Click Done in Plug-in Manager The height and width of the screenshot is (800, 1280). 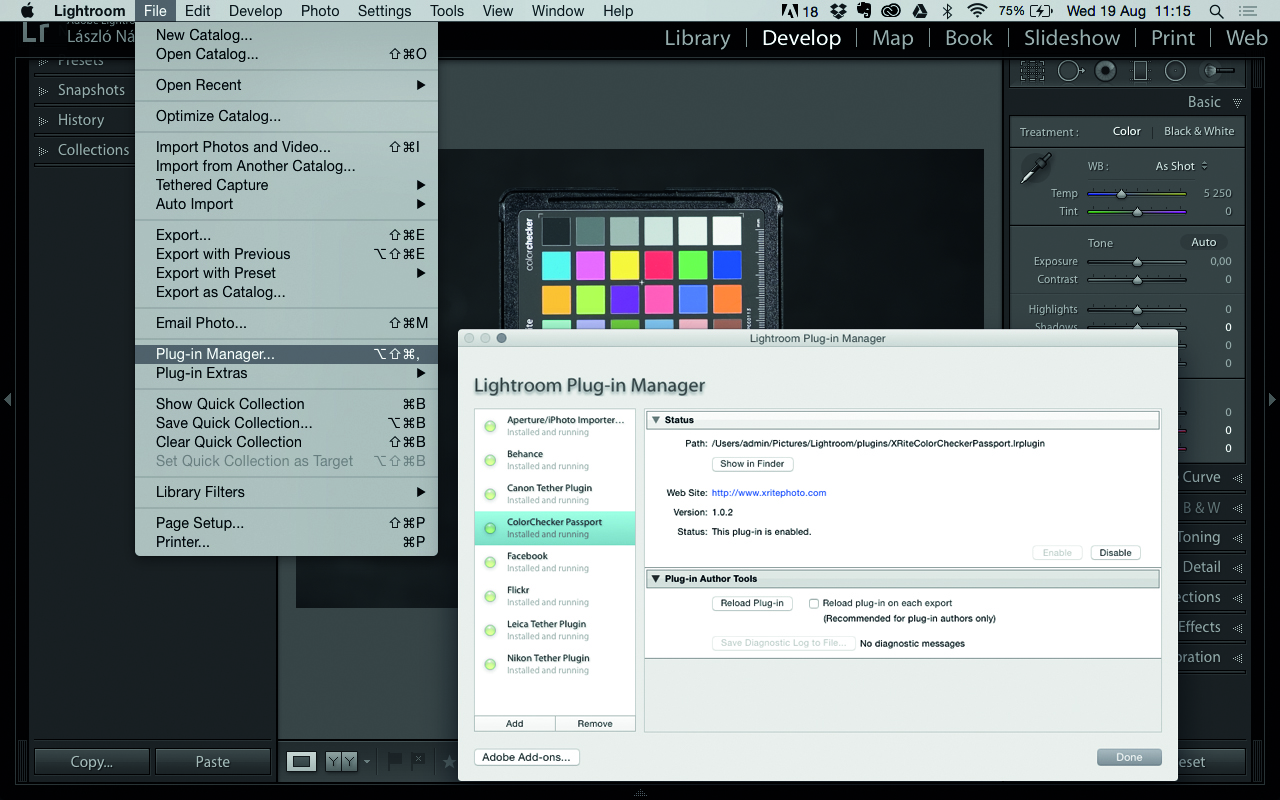[x=1129, y=757]
